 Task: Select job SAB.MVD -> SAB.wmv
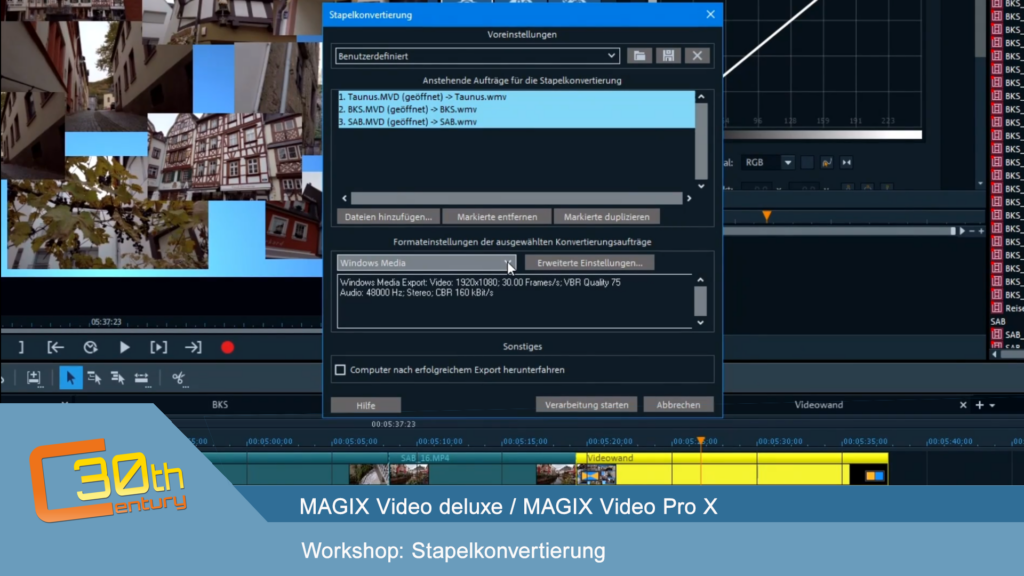click(516, 121)
